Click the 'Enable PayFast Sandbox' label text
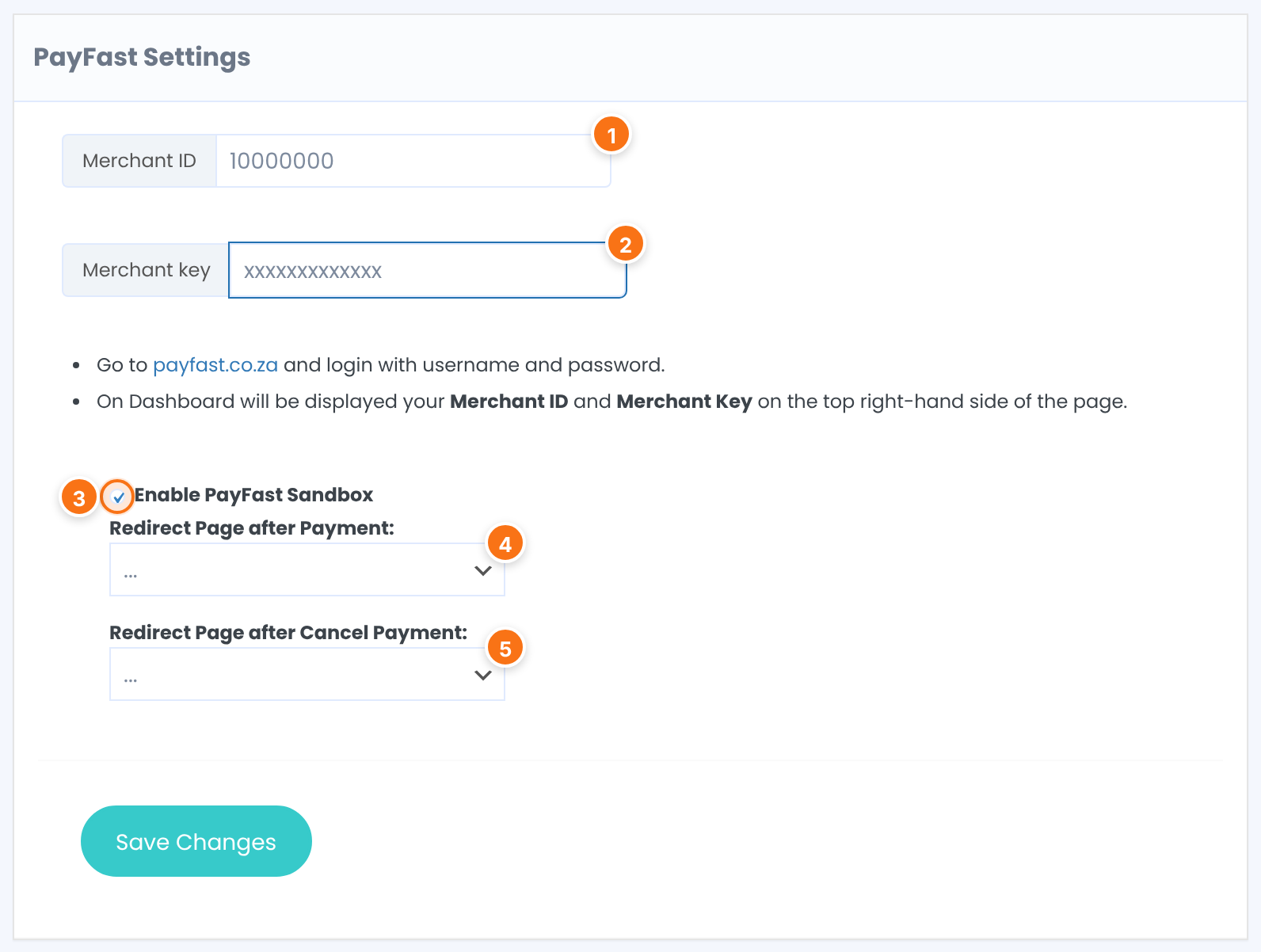Screen dimensions: 1261x952 [253, 495]
